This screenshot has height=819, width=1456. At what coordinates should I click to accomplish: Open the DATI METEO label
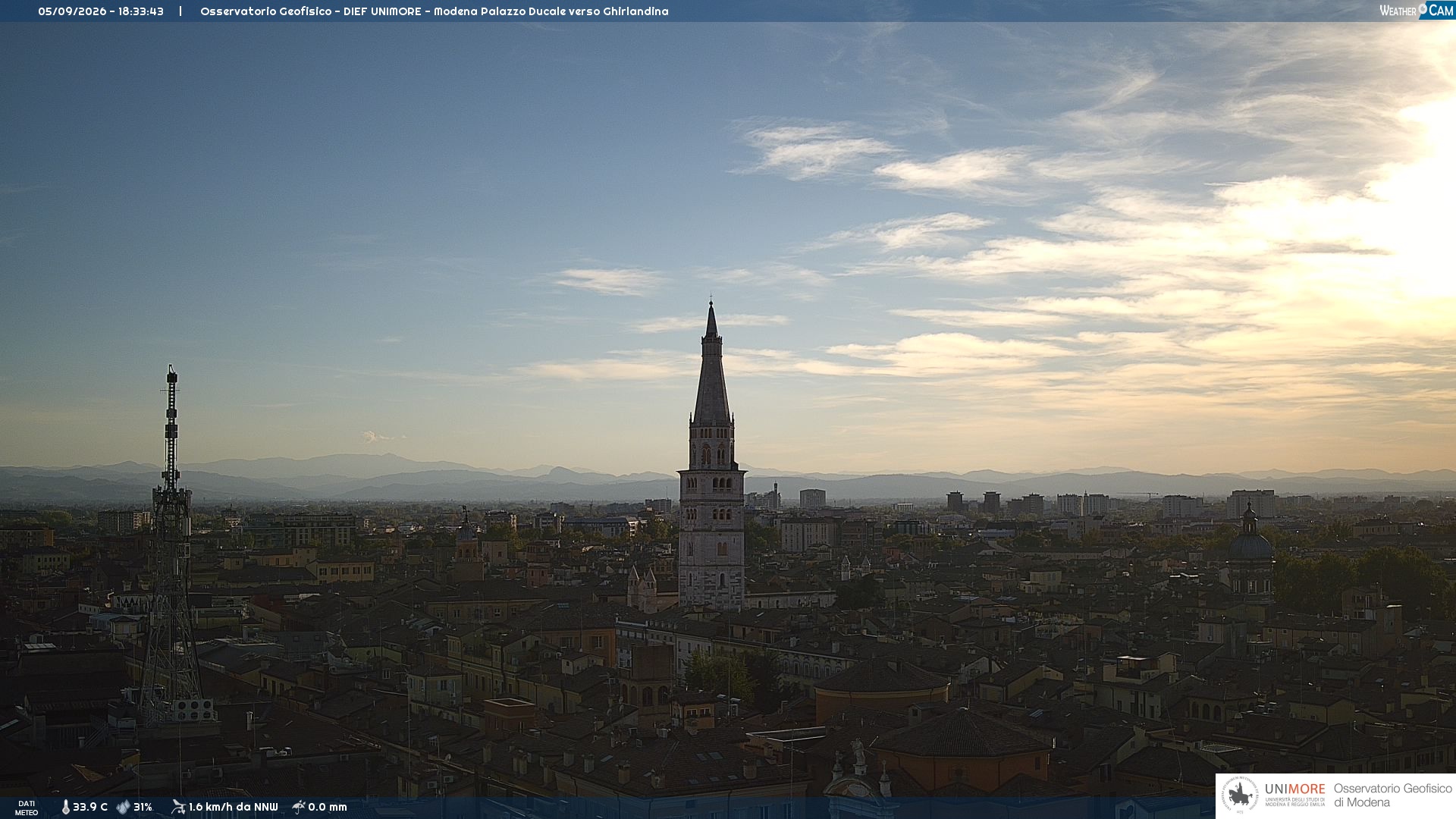pyautogui.click(x=27, y=808)
